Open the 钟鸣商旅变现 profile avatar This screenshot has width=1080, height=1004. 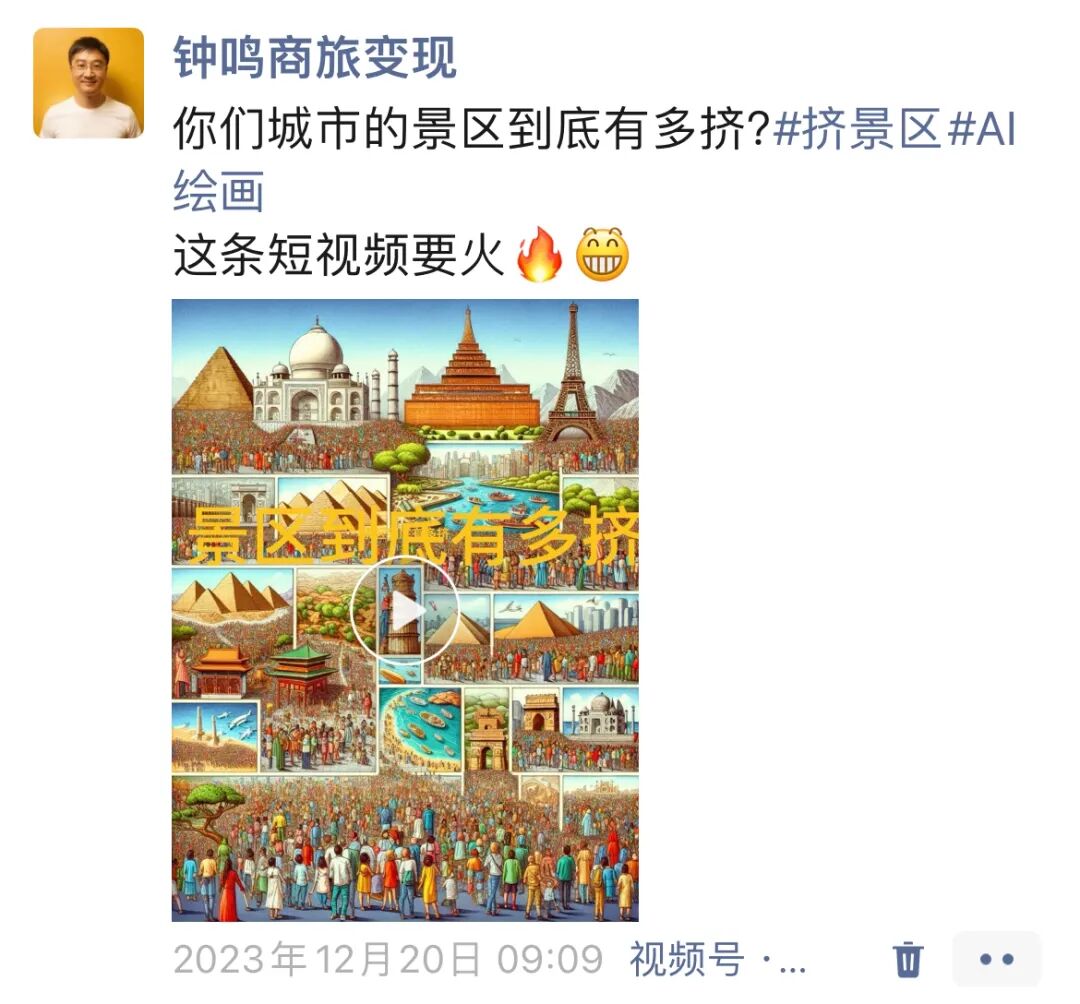coord(88,83)
